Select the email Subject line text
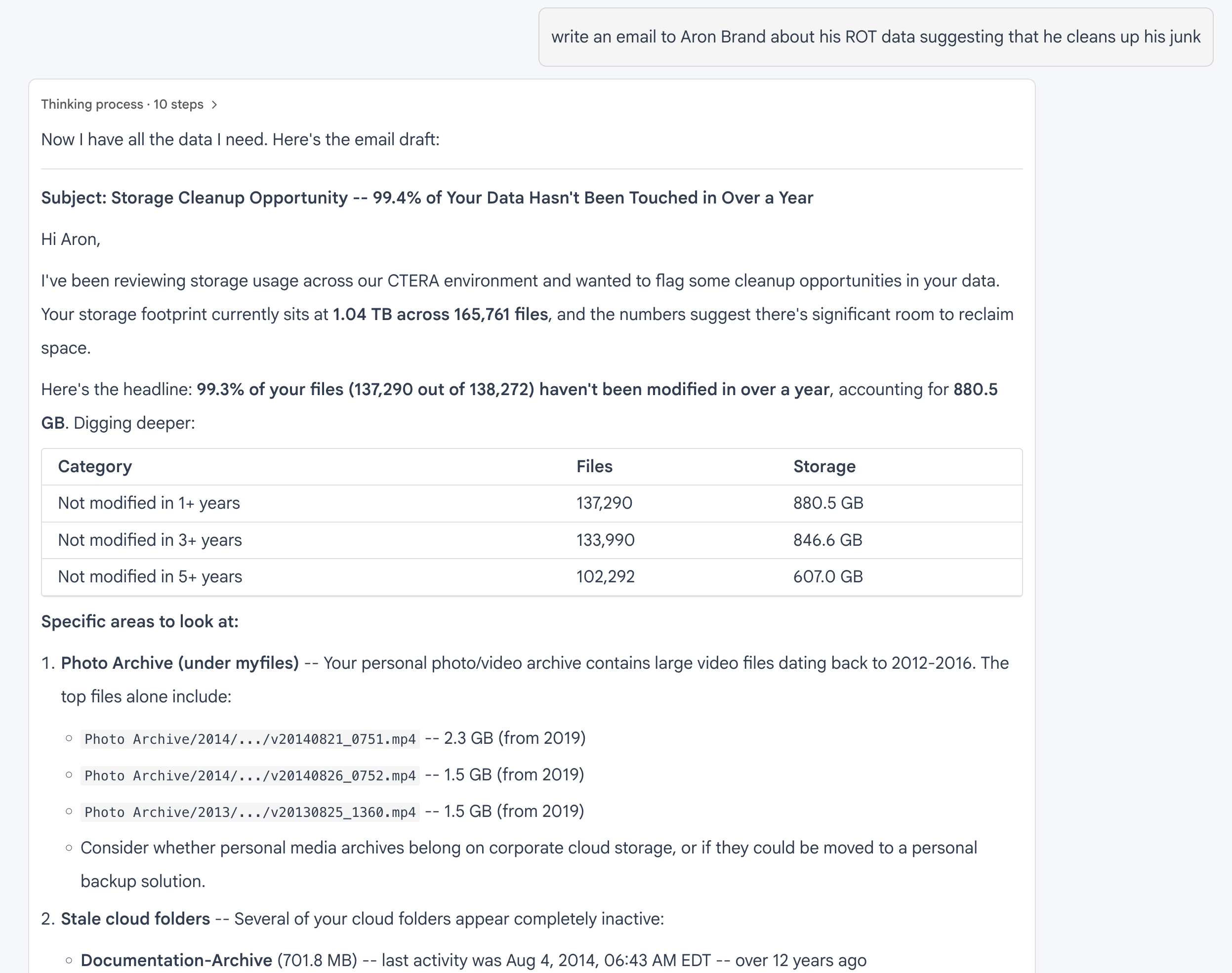This screenshot has width=1232, height=973. click(x=427, y=198)
